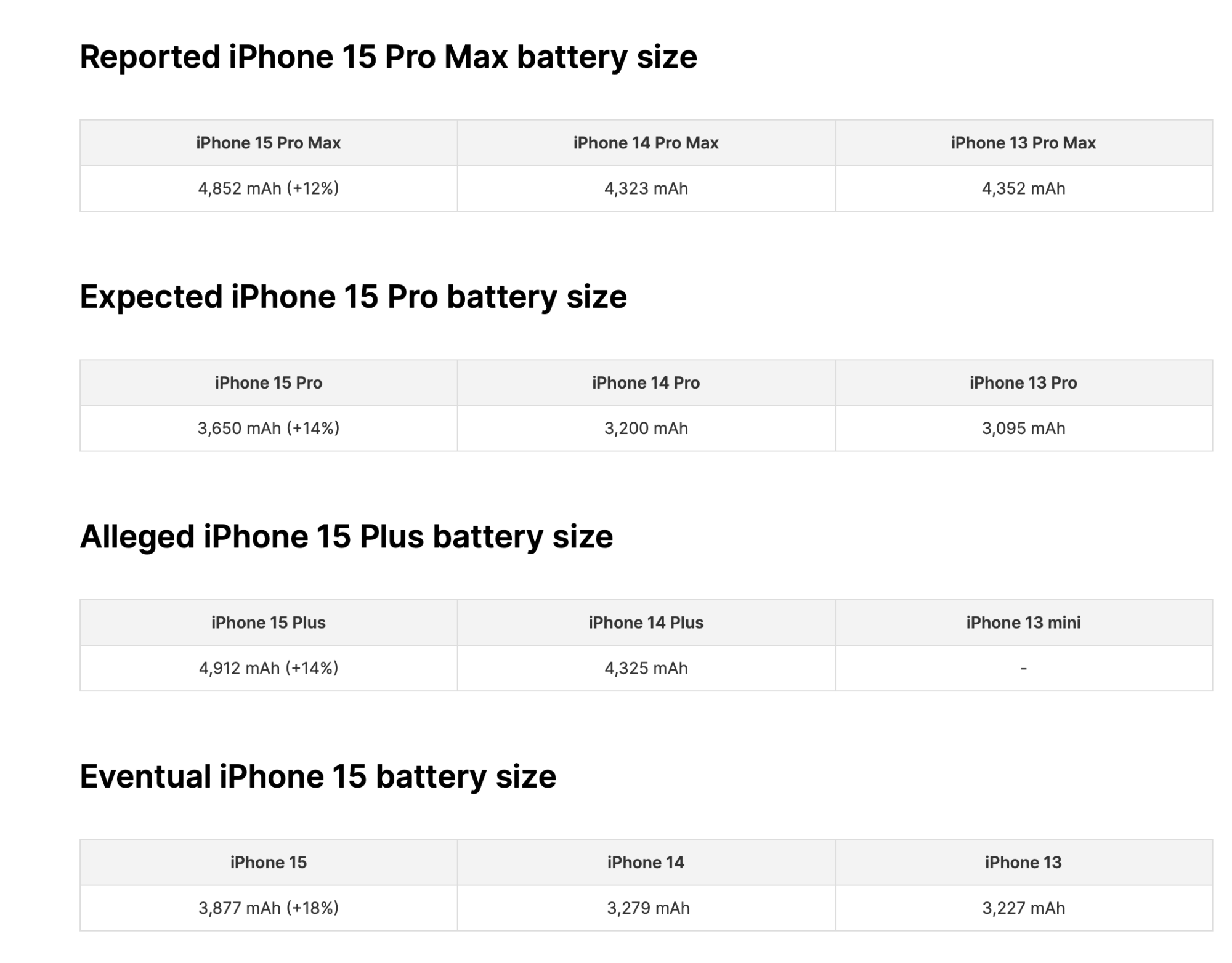This screenshot has width=1232, height=963.
Task: Click the Reported iPhone 15 Pro Max heading
Action: (388, 57)
